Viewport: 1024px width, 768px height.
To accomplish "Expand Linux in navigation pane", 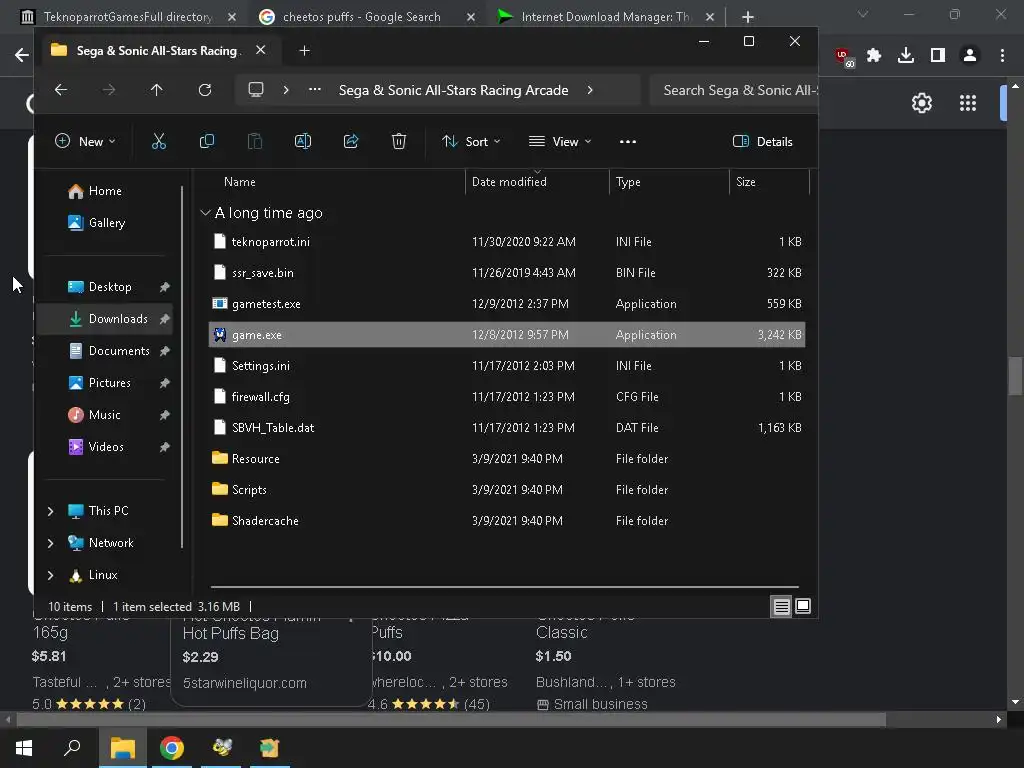I will tap(51, 575).
